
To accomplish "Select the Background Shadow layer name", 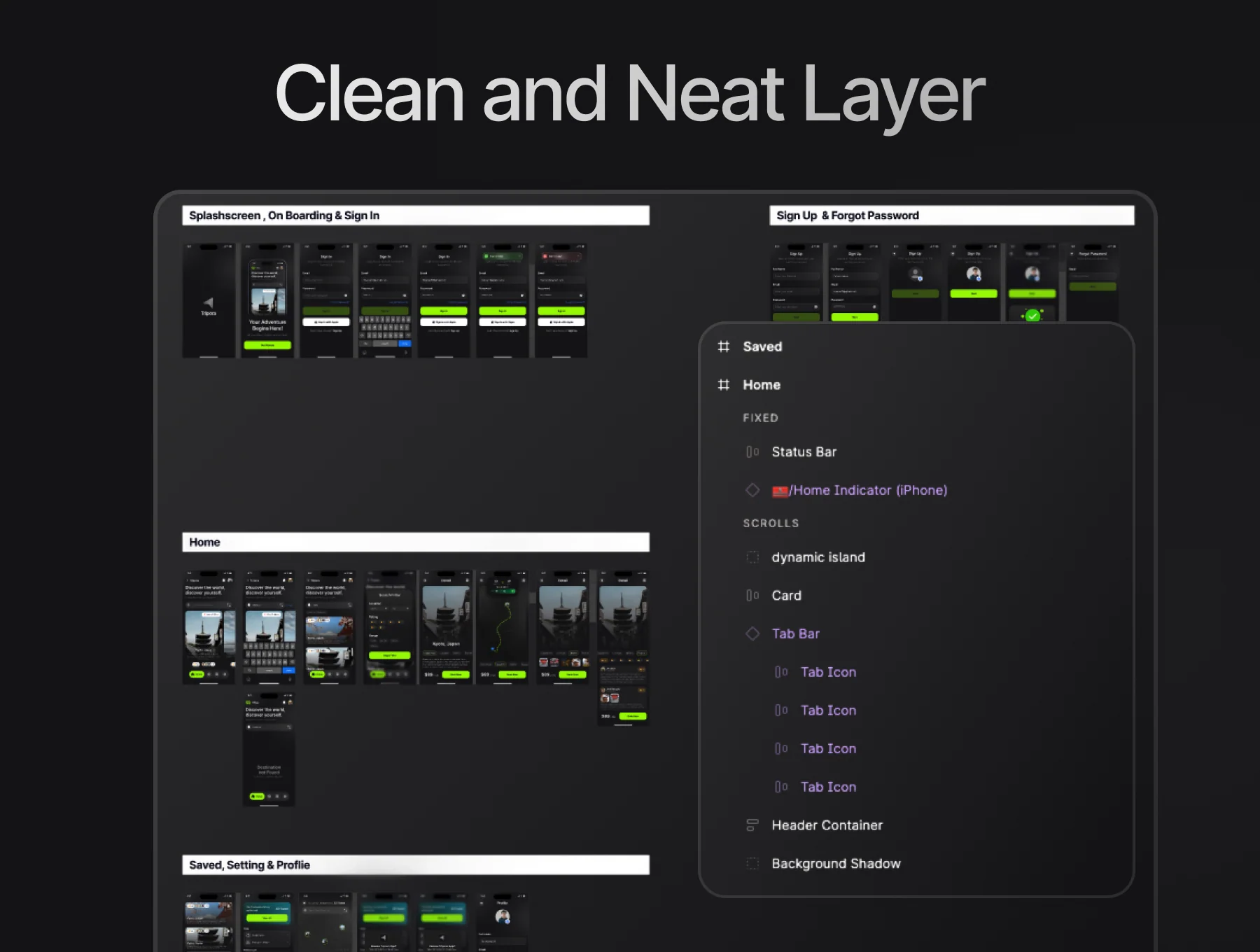I will click(836, 864).
